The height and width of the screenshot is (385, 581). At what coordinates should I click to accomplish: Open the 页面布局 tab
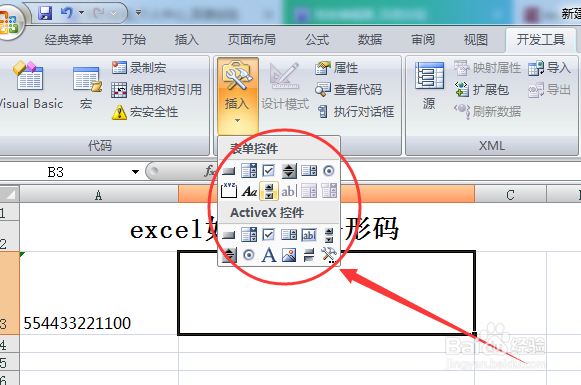click(252, 39)
